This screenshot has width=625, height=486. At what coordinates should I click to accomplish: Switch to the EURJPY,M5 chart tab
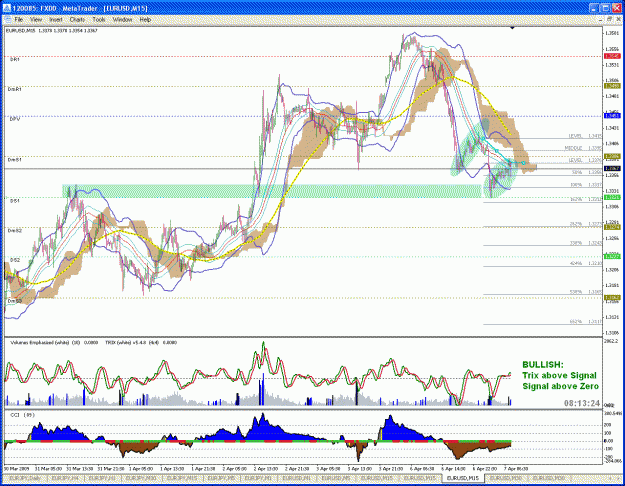pyautogui.click(x=221, y=478)
